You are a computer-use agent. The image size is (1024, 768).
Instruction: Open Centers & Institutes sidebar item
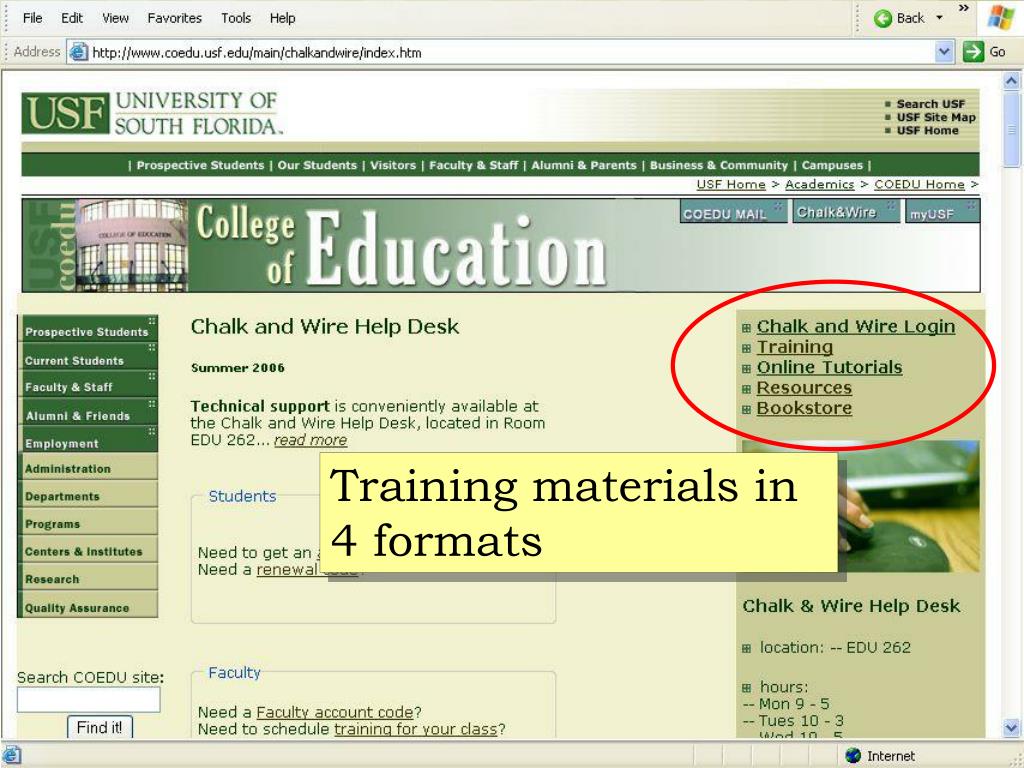coord(88,551)
